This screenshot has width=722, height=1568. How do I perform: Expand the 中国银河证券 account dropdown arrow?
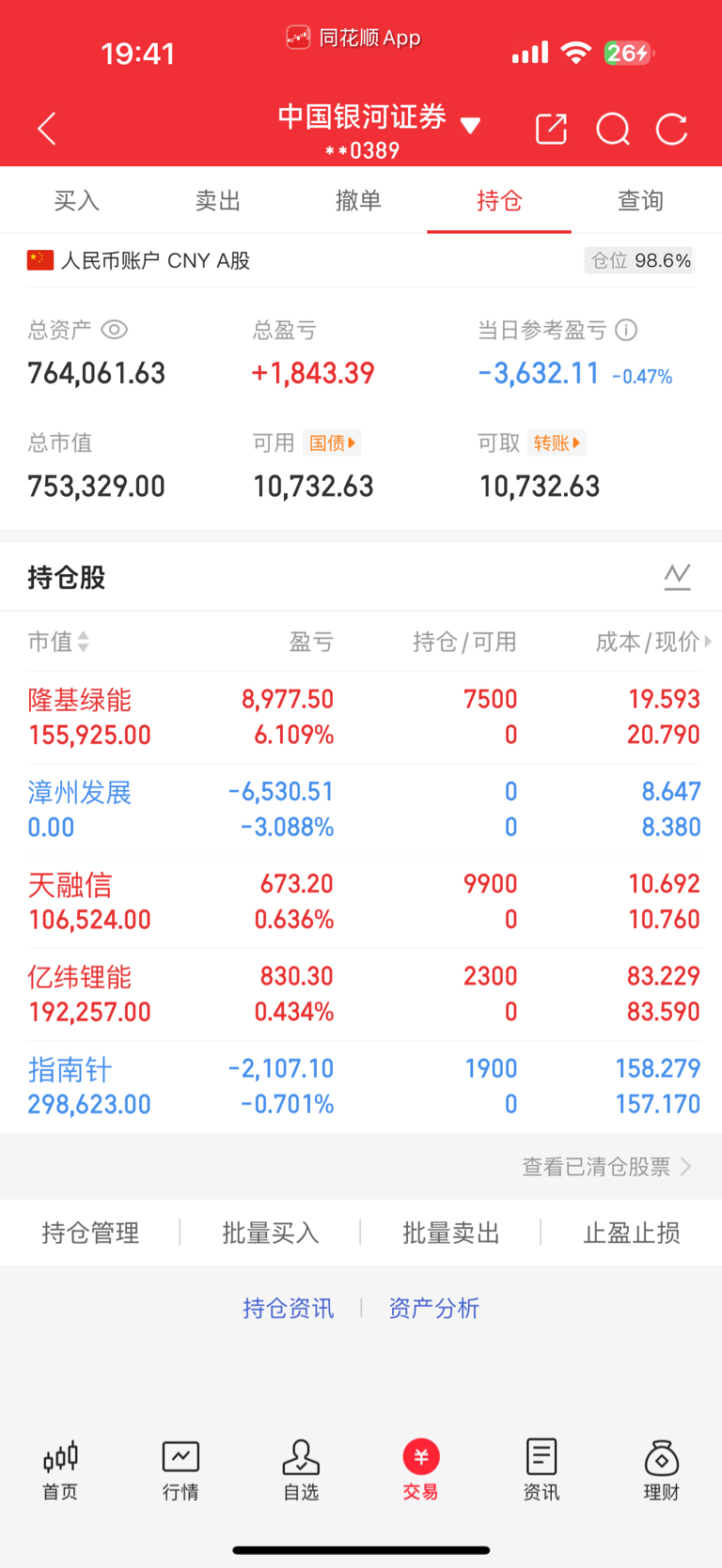click(x=470, y=125)
